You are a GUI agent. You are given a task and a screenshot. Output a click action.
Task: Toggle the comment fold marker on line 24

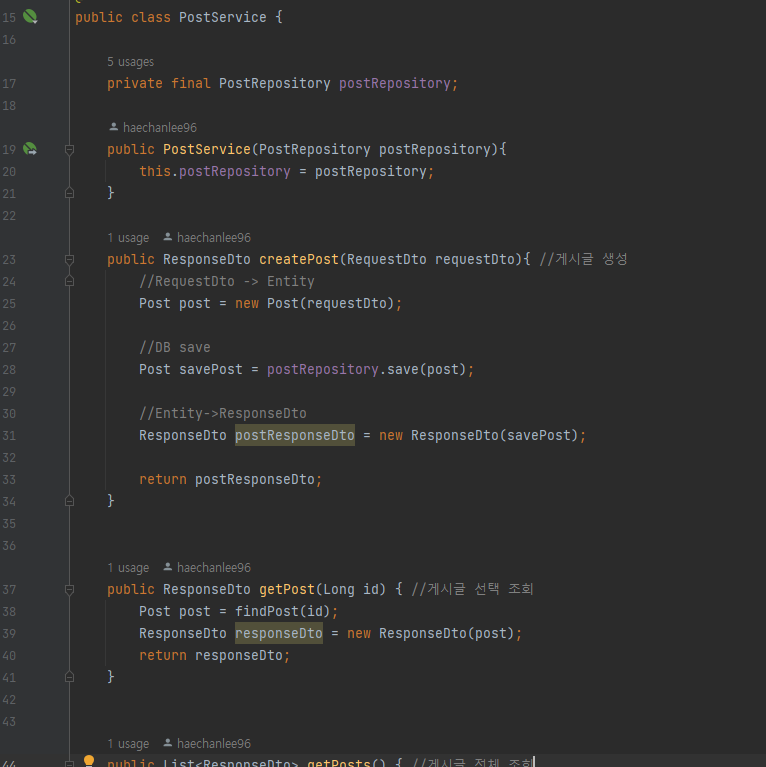[69, 281]
